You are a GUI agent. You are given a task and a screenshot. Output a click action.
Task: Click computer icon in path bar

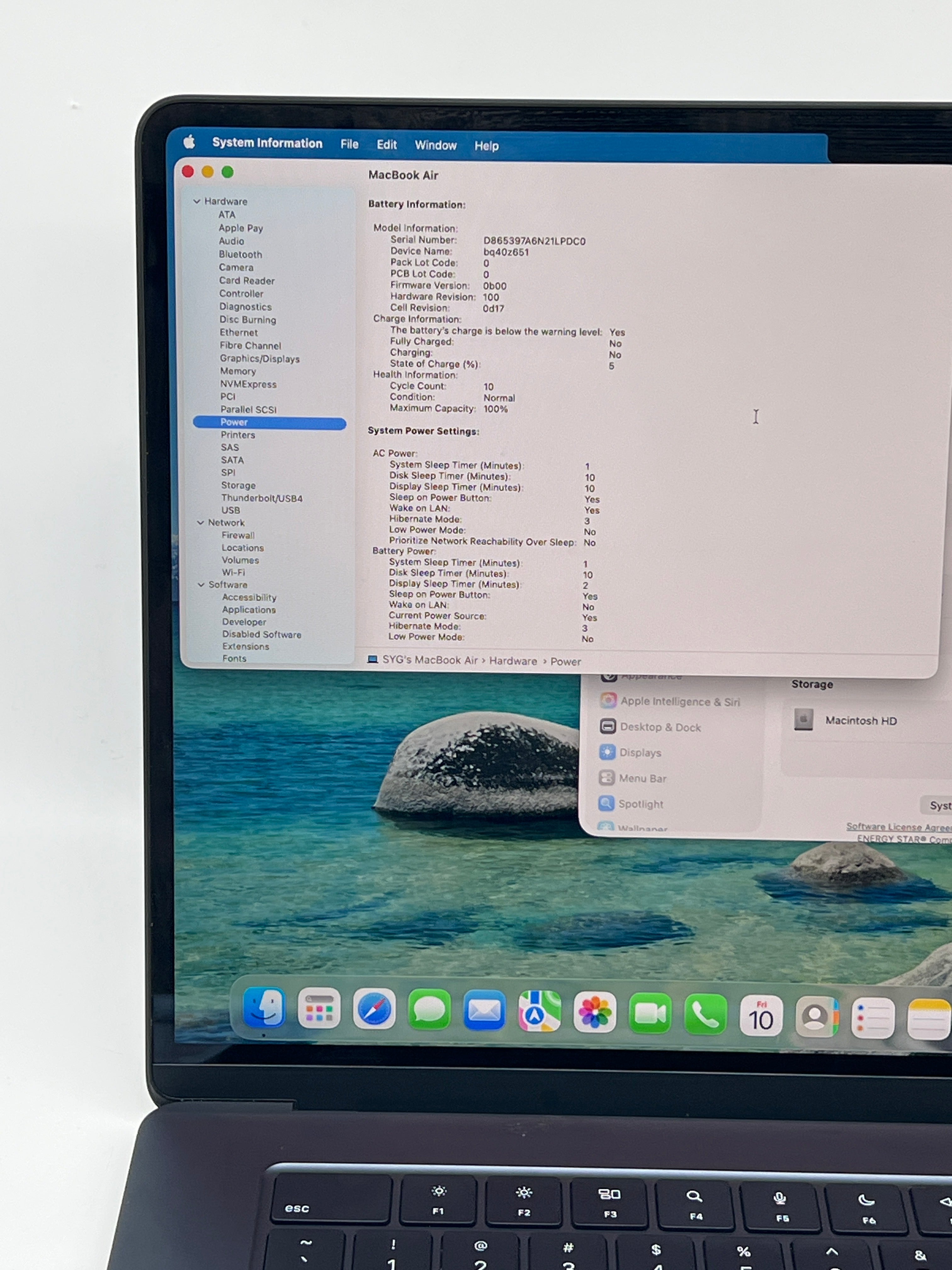click(372, 659)
